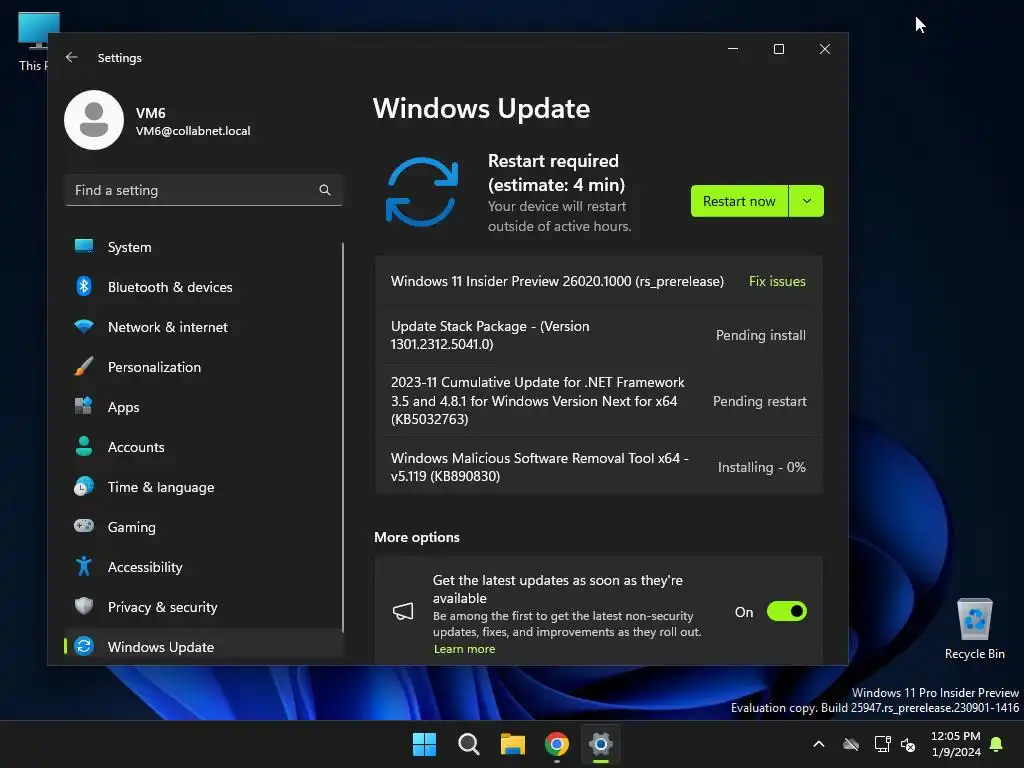The height and width of the screenshot is (768, 1024).
Task: Click the muted volume tray icon
Action: [908, 744]
